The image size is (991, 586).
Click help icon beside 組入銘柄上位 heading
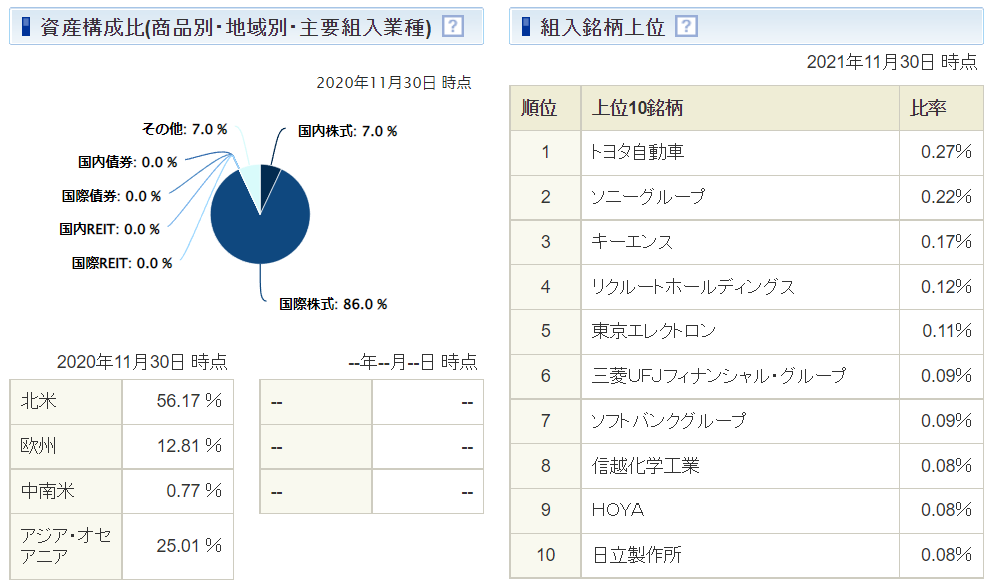686,27
